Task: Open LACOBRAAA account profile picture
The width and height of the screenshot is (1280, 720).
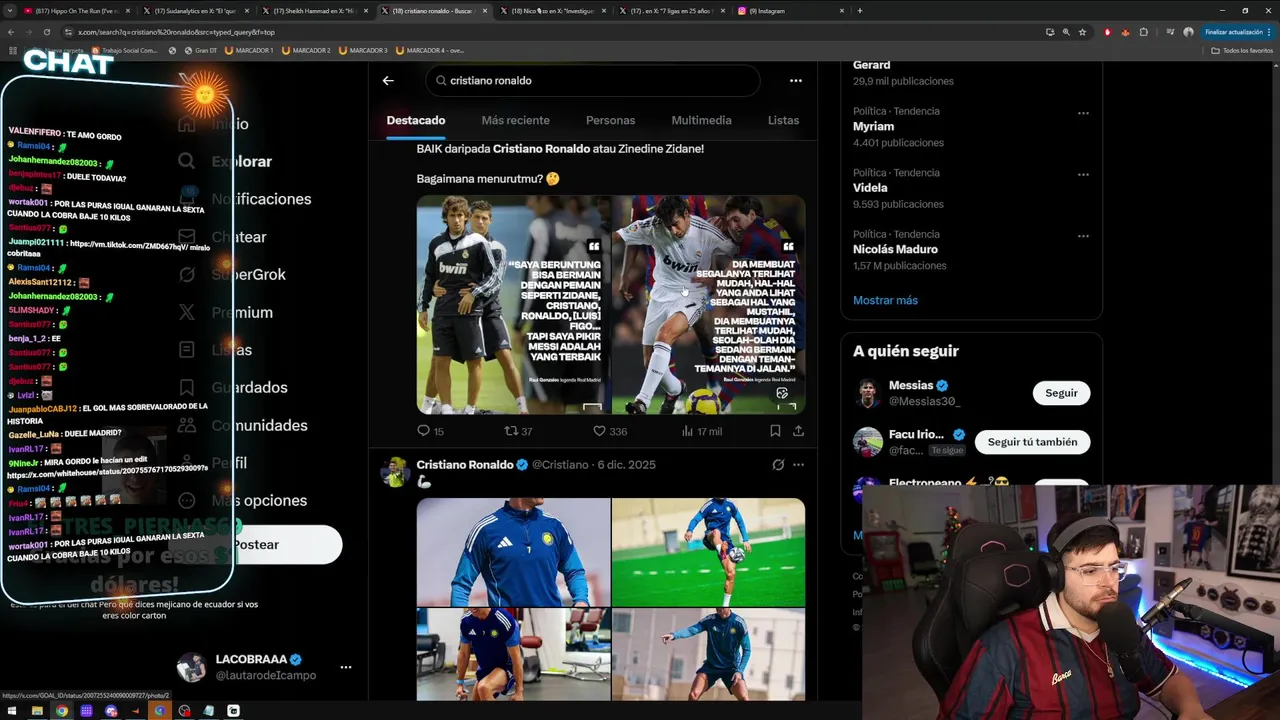Action: [x=191, y=667]
